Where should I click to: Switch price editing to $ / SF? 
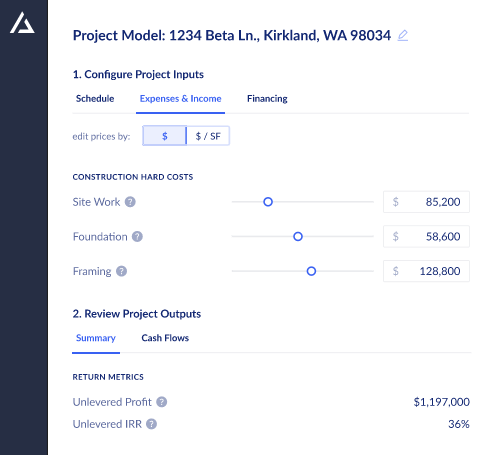tap(208, 136)
